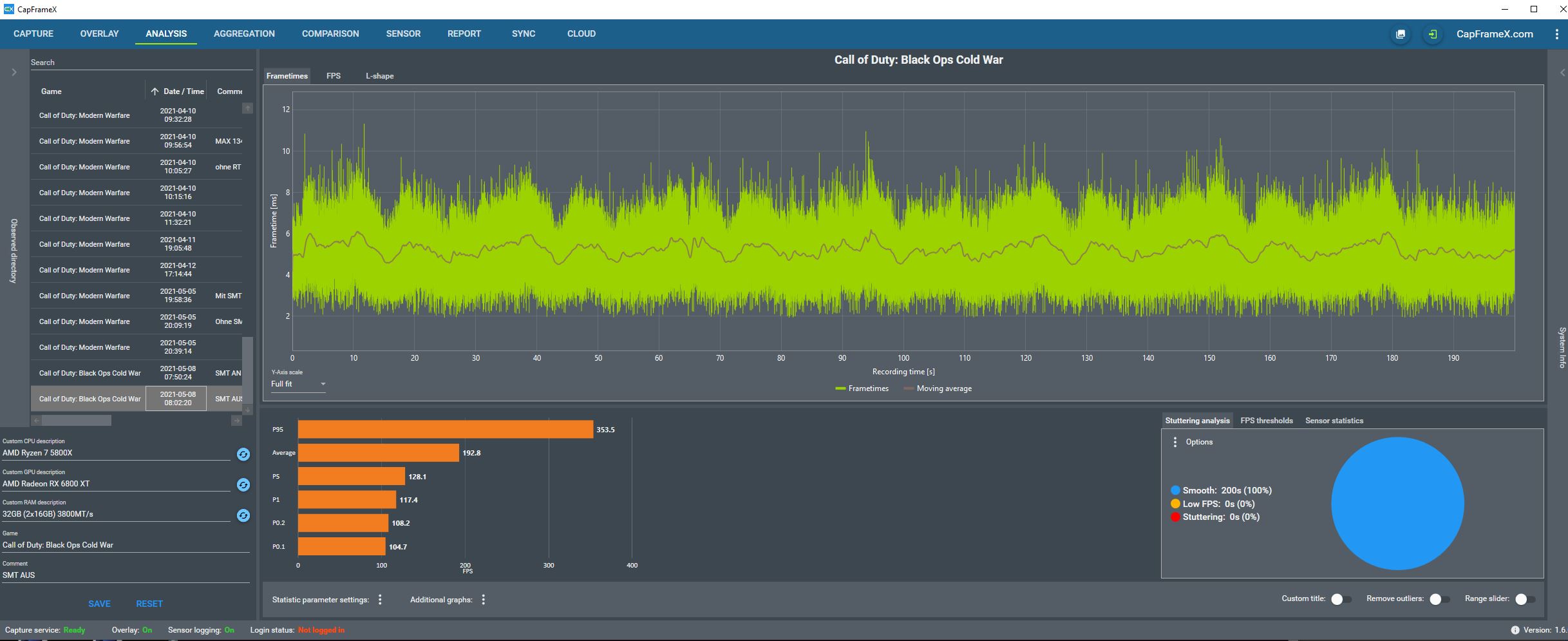
Task: Open the Y-Axis scale dropdown
Action: [298, 384]
